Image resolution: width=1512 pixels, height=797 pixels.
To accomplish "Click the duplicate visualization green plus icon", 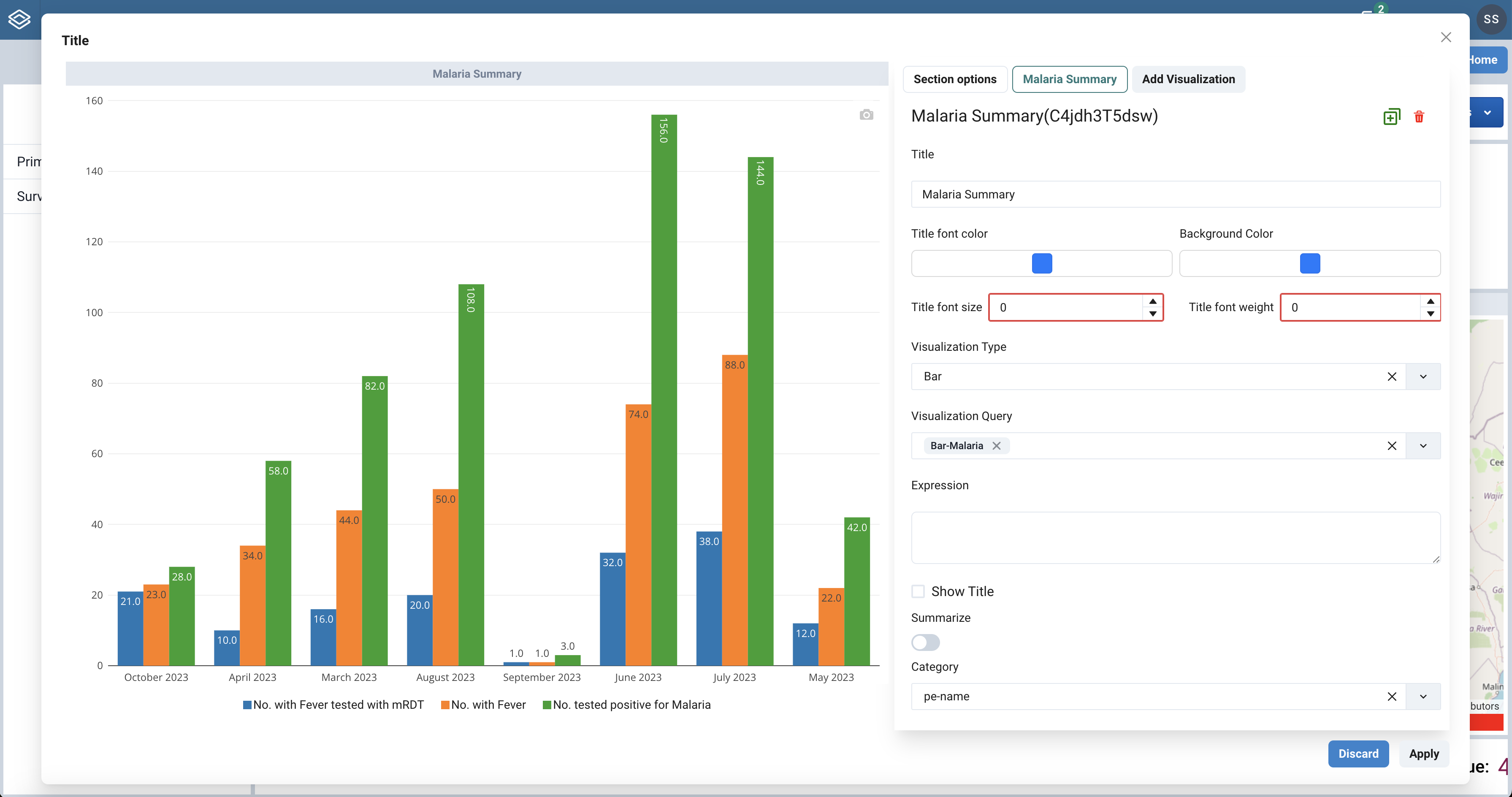I will pyautogui.click(x=1391, y=117).
